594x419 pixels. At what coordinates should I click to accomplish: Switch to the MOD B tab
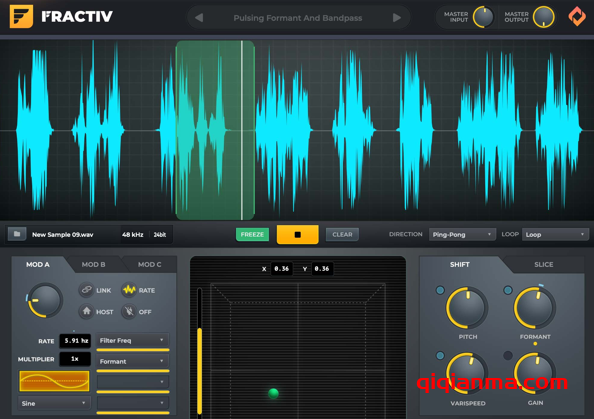(x=94, y=264)
